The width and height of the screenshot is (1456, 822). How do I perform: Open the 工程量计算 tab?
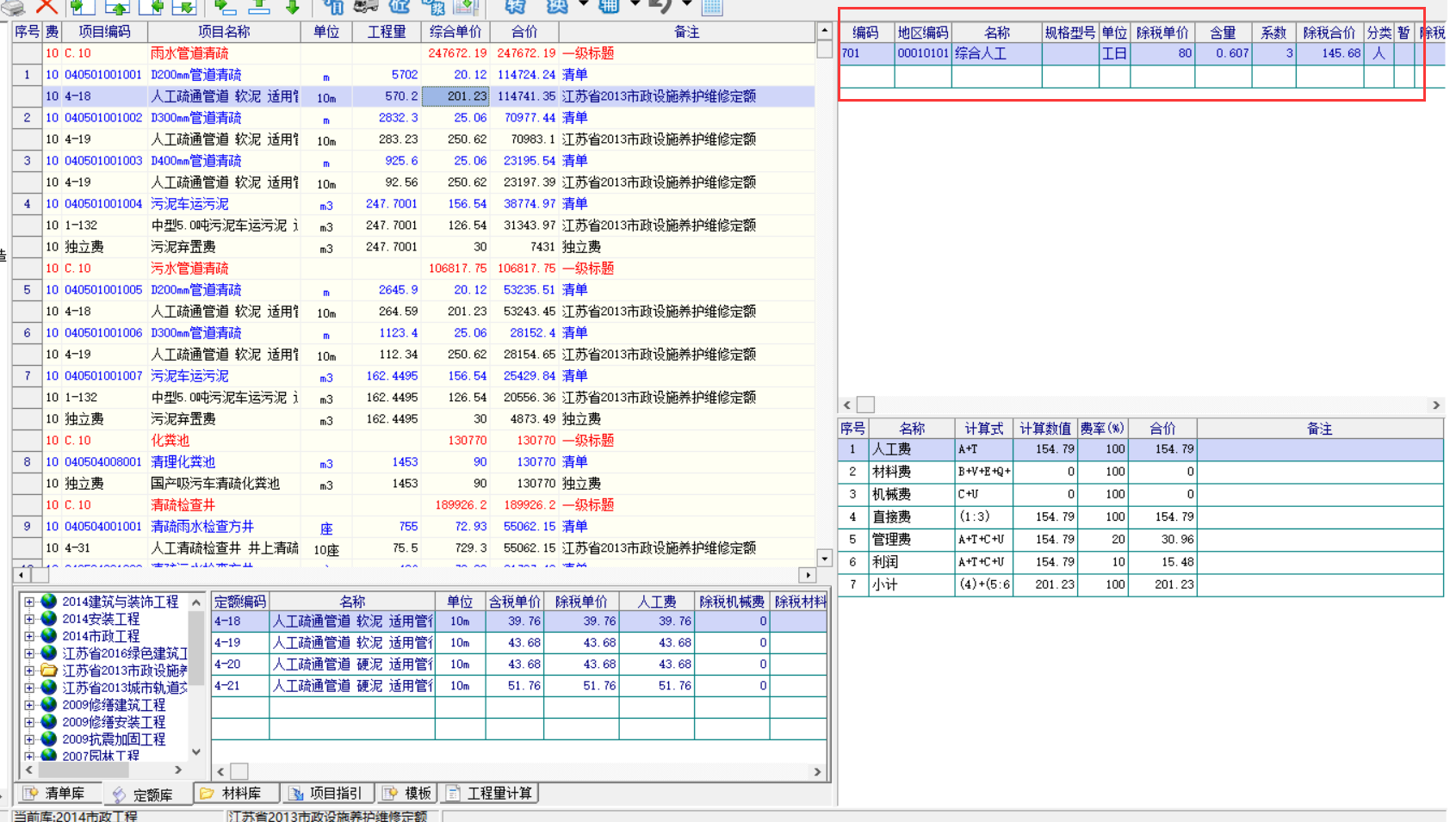(490, 794)
